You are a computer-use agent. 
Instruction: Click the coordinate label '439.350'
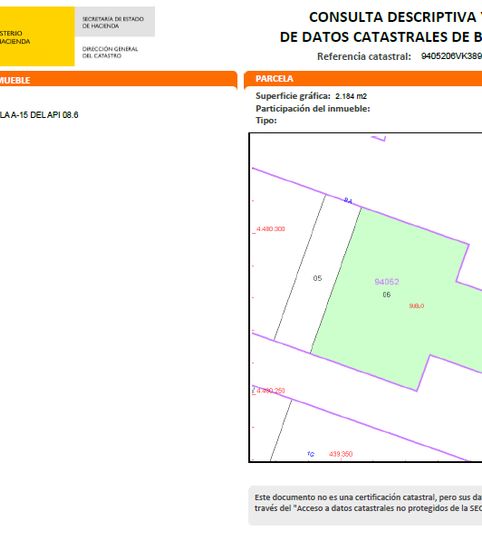click(341, 454)
